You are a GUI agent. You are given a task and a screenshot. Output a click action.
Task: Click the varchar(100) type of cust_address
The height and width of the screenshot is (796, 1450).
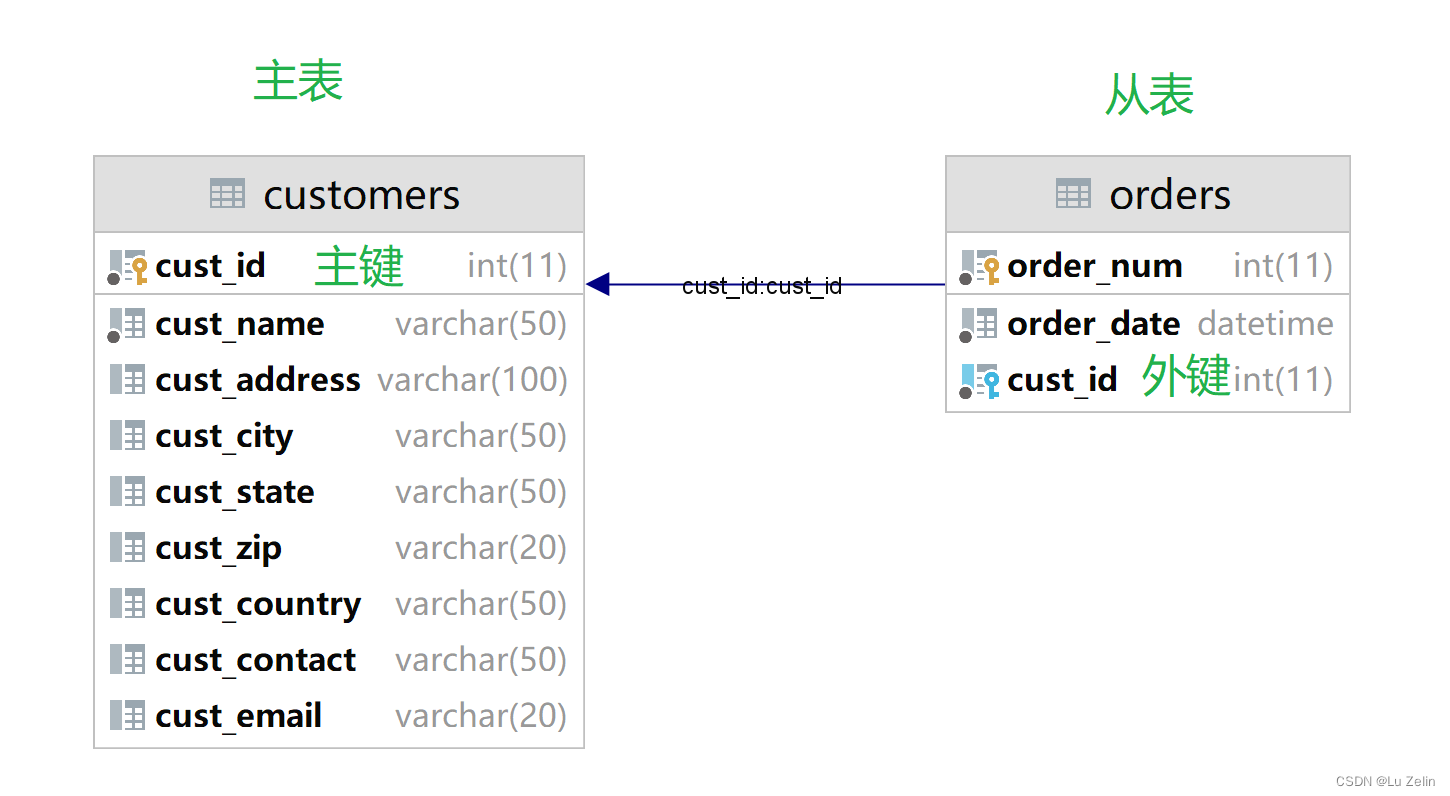[x=472, y=380]
